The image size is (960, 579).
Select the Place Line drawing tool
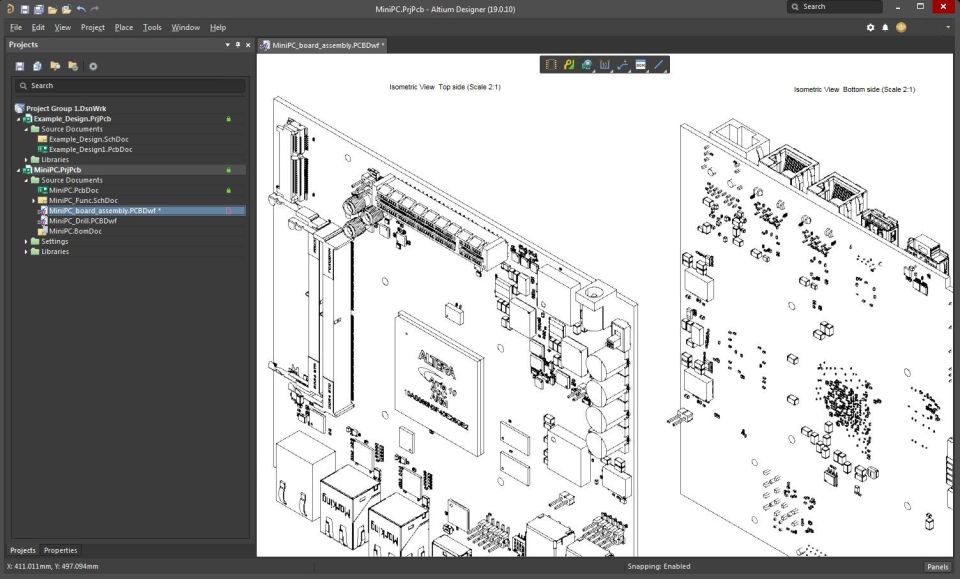657,64
